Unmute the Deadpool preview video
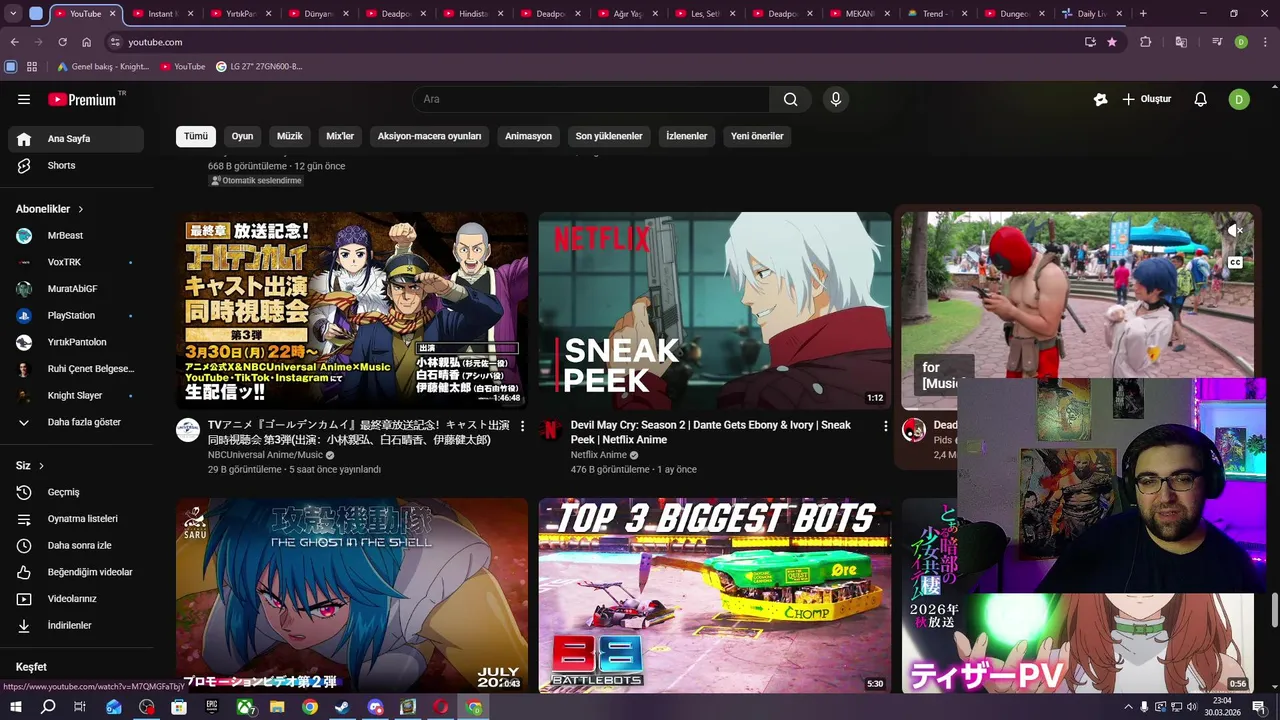Screen dimensions: 1280x720 (x=1235, y=230)
